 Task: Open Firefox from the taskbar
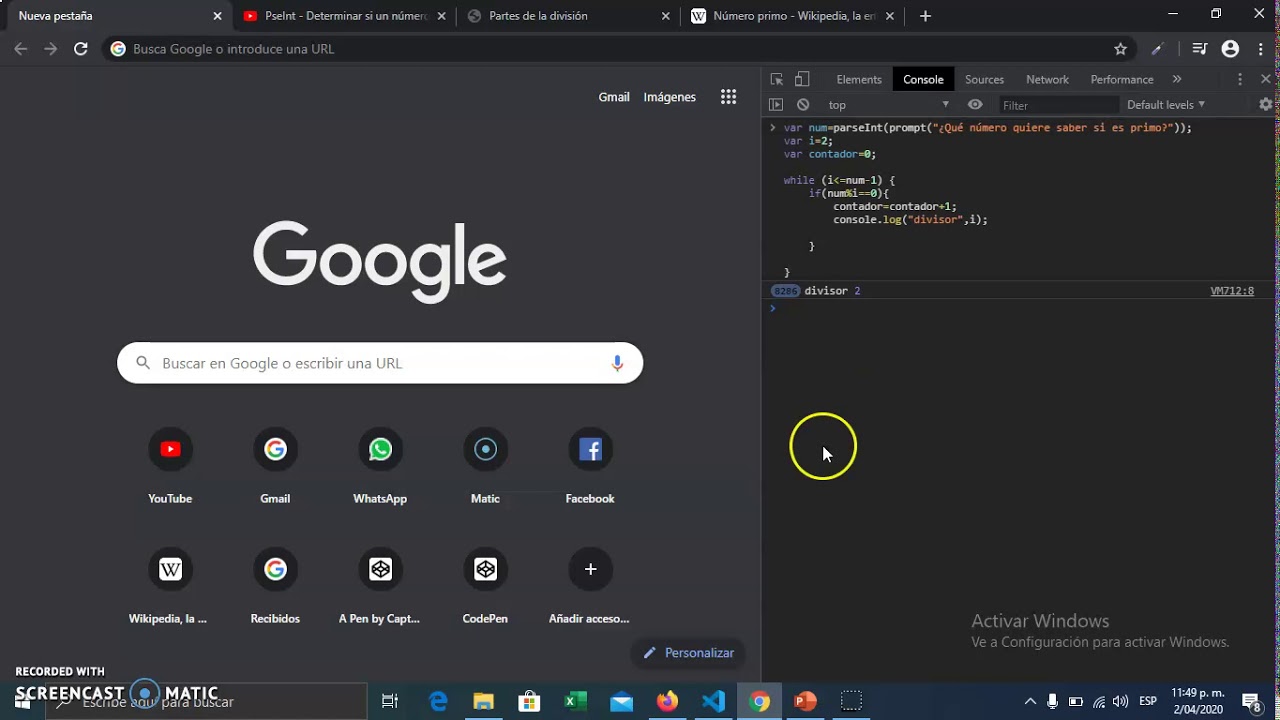tap(667, 701)
